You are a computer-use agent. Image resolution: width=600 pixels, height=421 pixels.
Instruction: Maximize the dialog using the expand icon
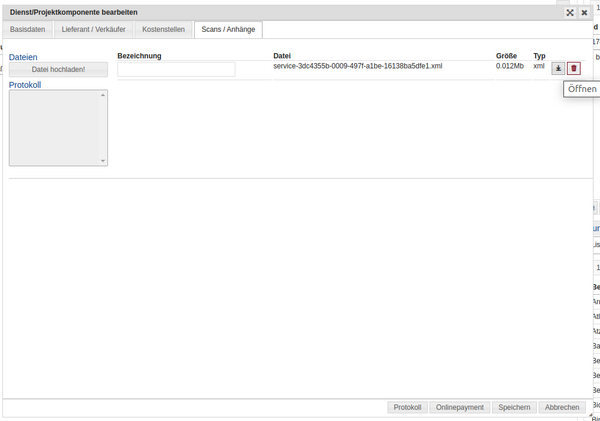(x=570, y=13)
